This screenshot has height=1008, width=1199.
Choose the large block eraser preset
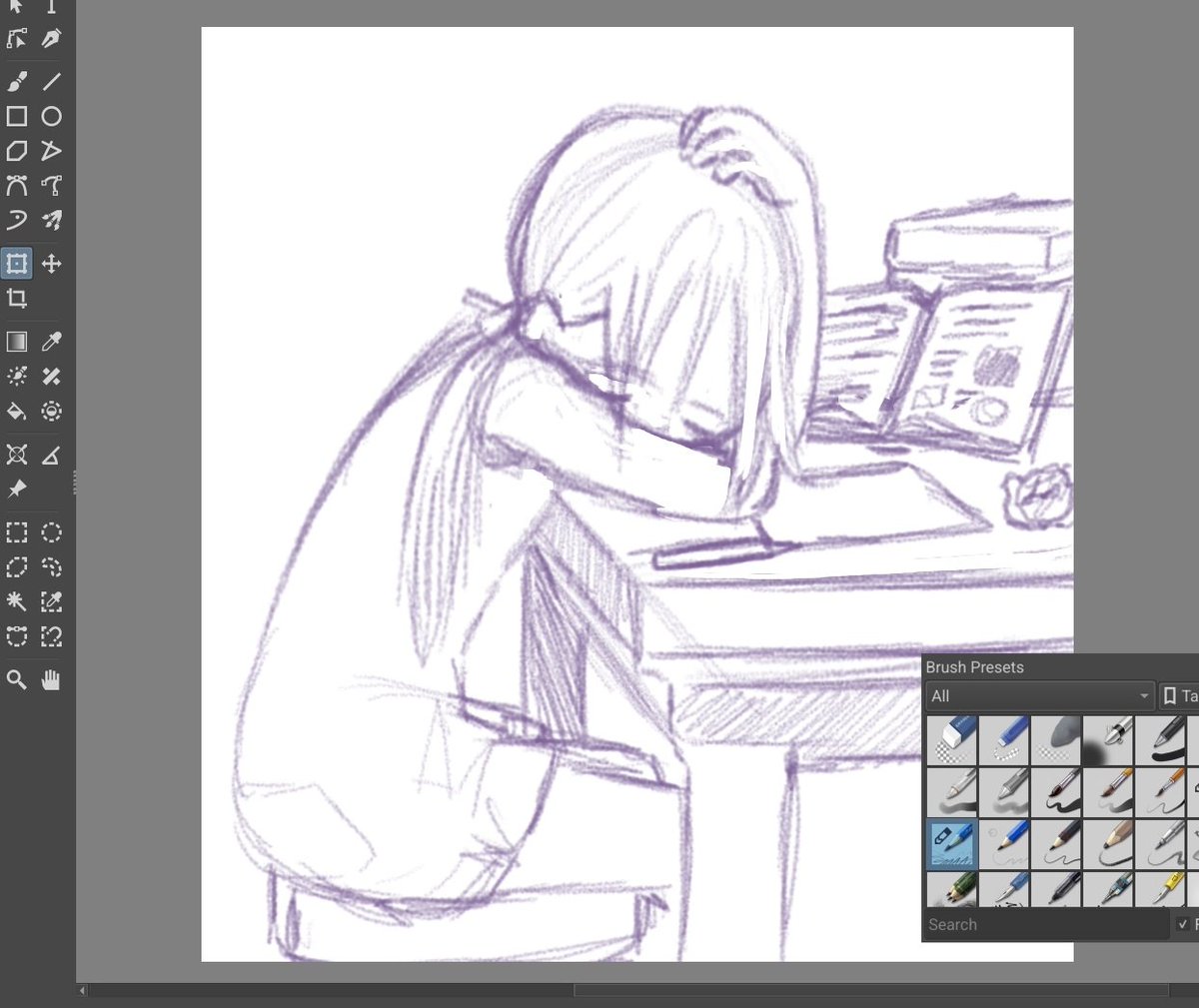[x=952, y=740]
